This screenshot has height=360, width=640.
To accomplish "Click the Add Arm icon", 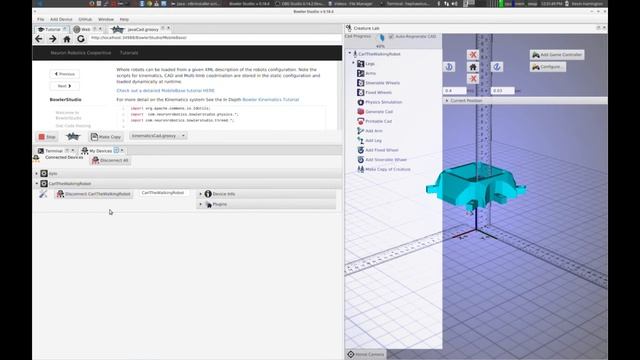I will point(360,131).
